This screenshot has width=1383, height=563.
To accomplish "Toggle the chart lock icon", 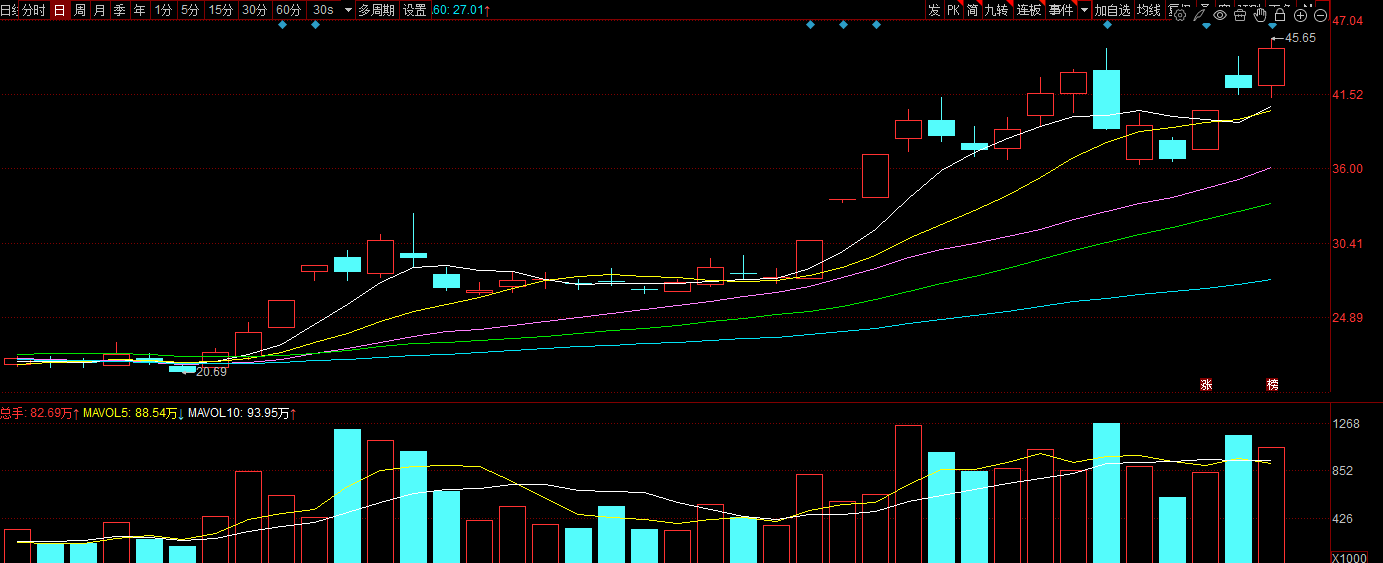I will tap(1280, 15).
